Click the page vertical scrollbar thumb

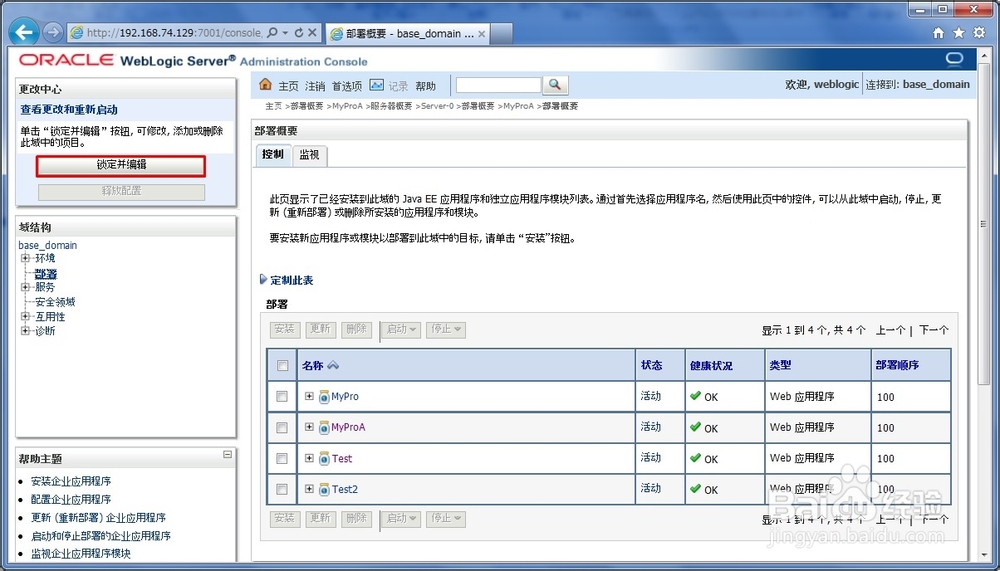pos(983,225)
